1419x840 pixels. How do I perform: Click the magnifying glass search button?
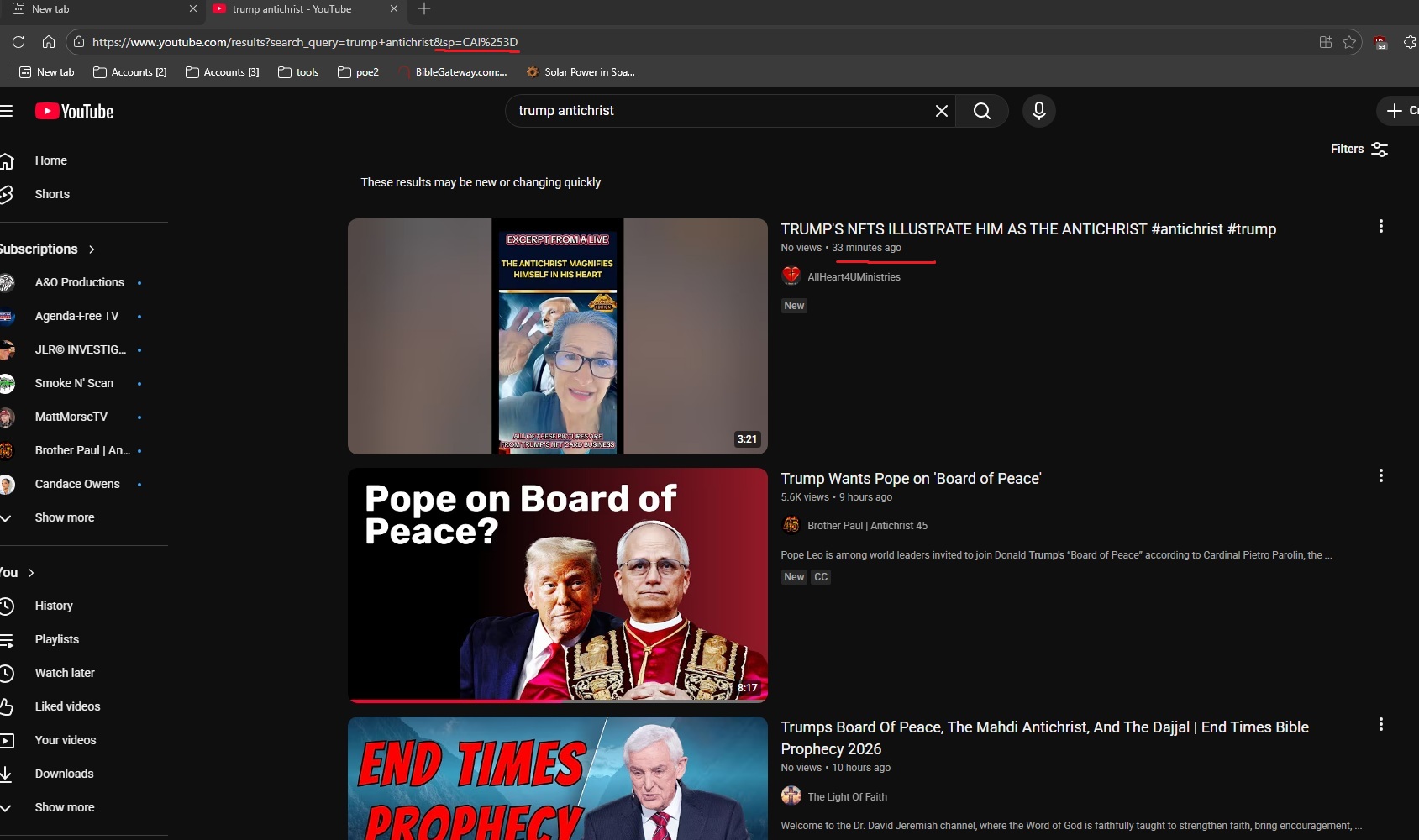(x=982, y=111)
